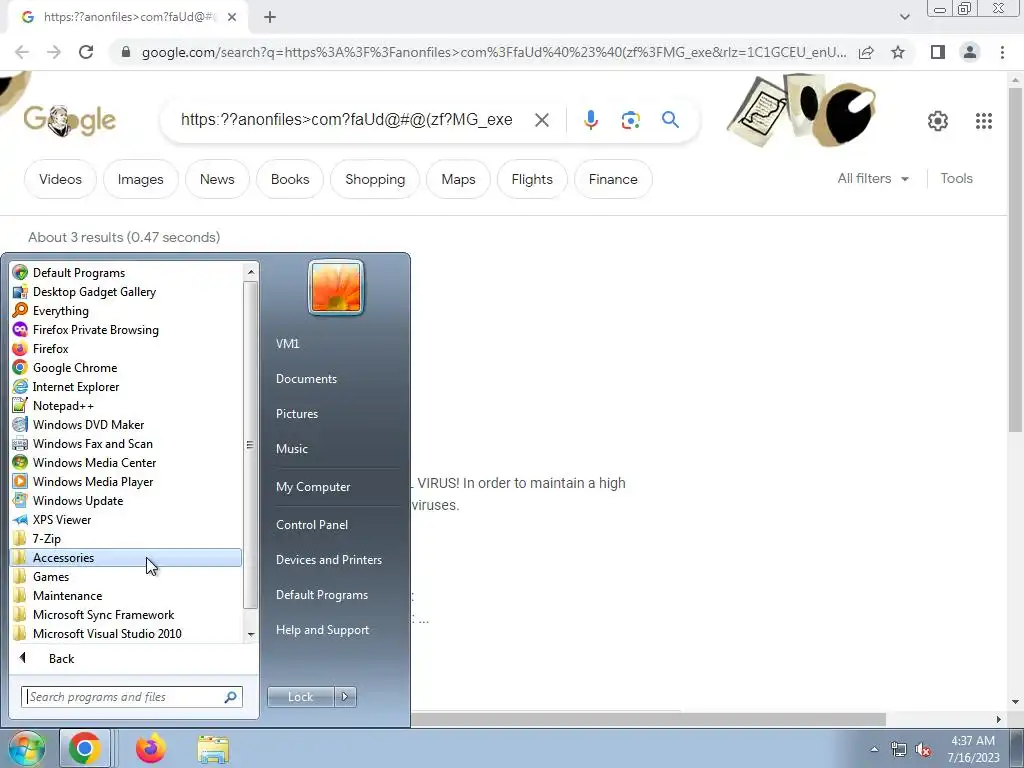
Task: Clear the Google search box
Action: pos(541,120)
